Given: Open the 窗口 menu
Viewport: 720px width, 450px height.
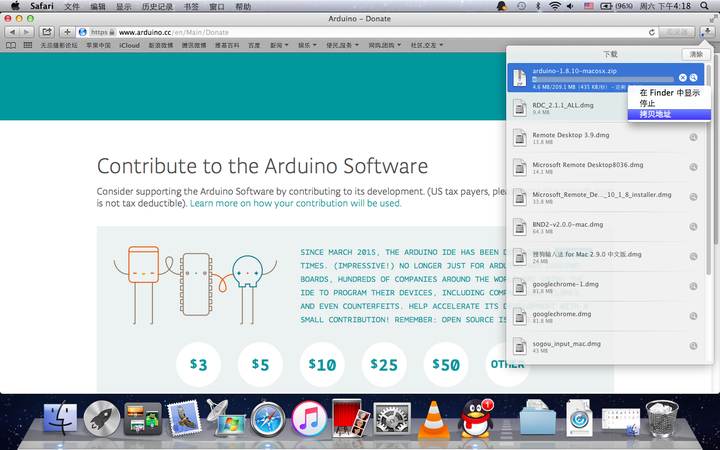Looking at the screenshot, I should (217, 6).
